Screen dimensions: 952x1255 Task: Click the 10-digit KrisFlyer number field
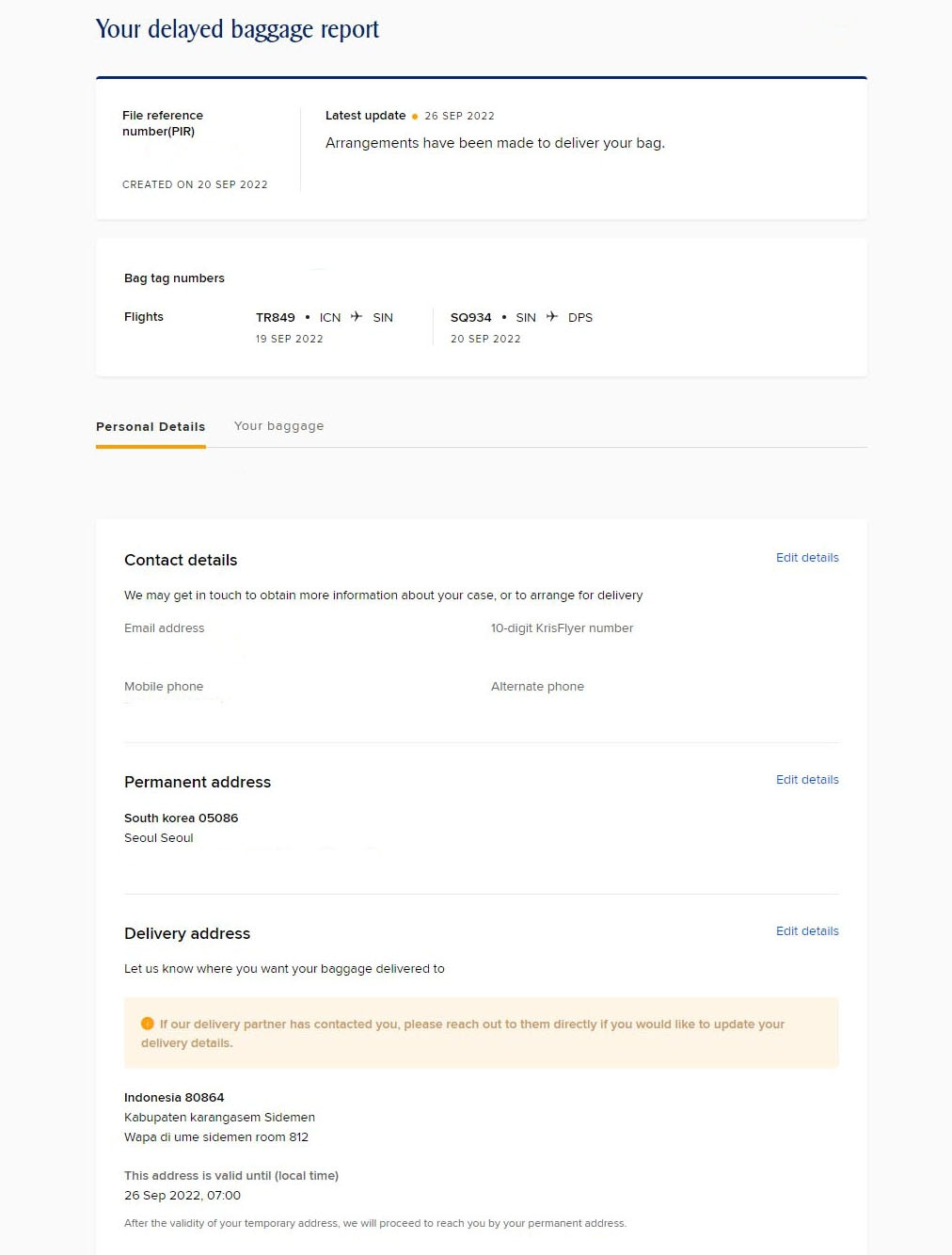tap(562, 627)
